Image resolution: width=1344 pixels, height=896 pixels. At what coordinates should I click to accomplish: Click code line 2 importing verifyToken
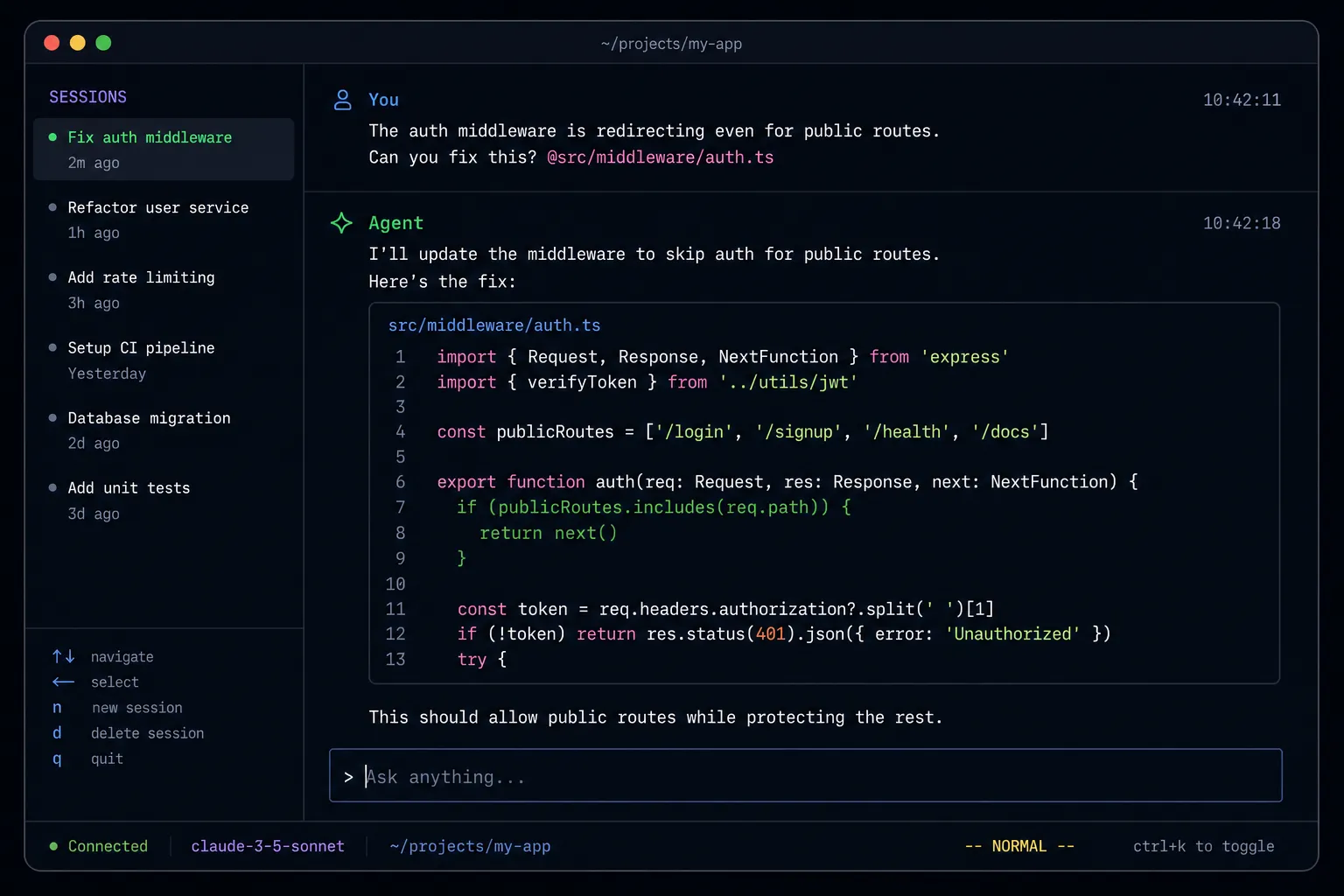[x=647, y=382]
